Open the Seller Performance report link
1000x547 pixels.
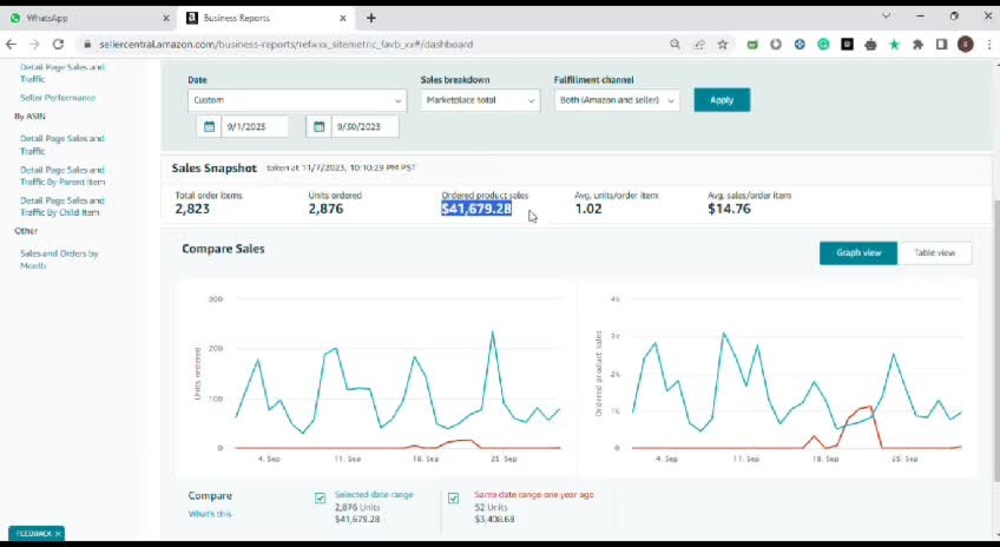pos(58,98)
